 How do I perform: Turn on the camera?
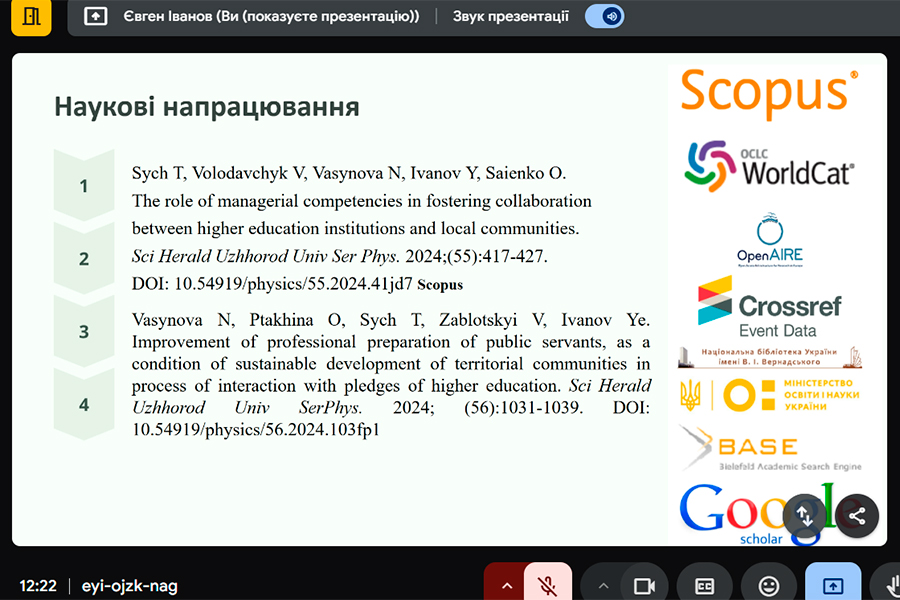point(644,586)
